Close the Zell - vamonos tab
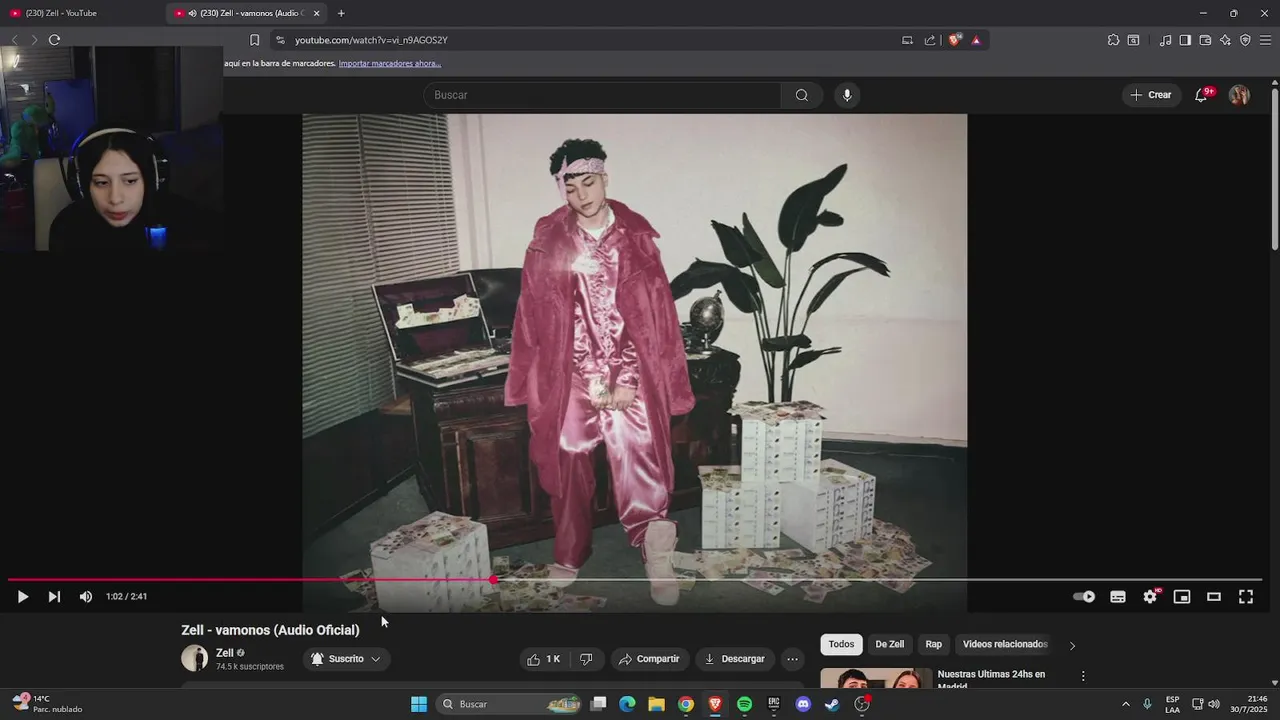The width and height of the screenshot is (1280, 720). point(317,13)
